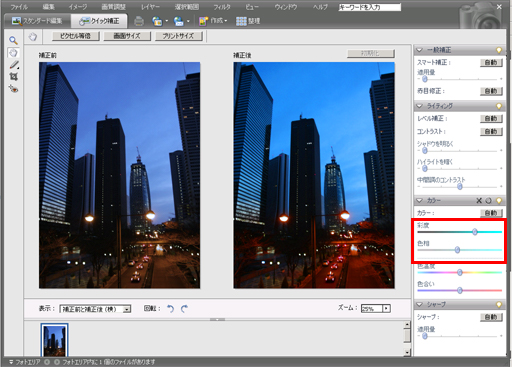Rotate photo right with clockwise arrow
512x367 pixels.
pos(184,309)
